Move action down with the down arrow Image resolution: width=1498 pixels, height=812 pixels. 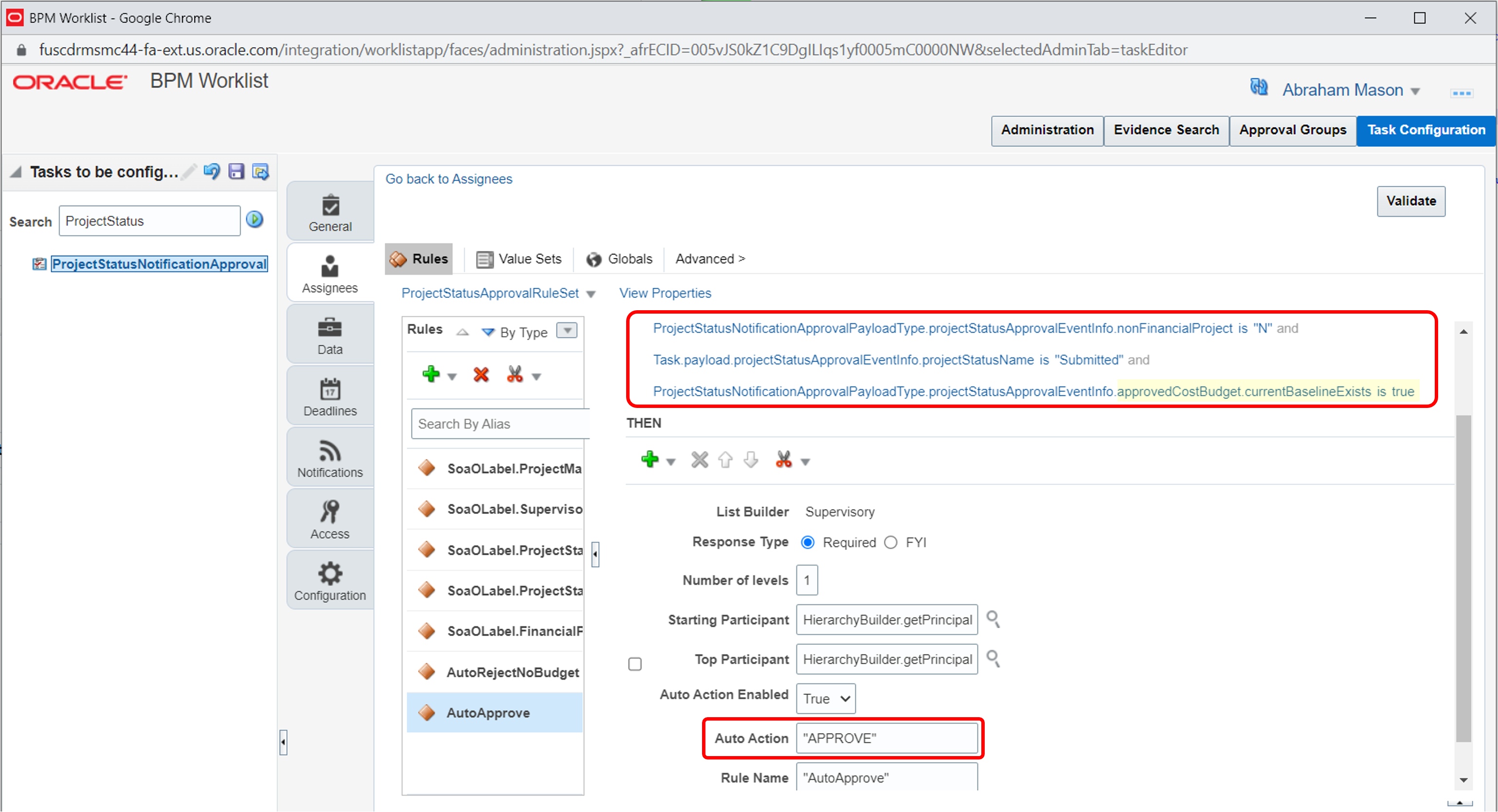coord(751,460)
